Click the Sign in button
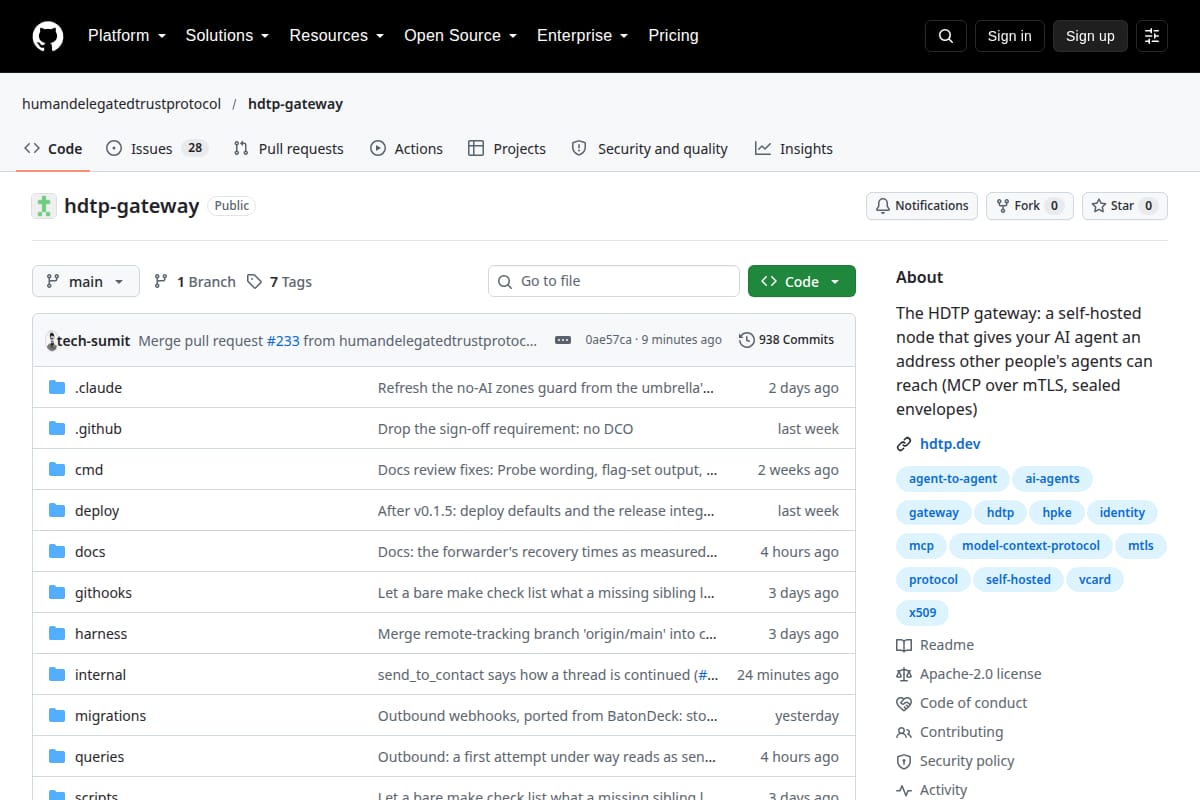 1009,36
